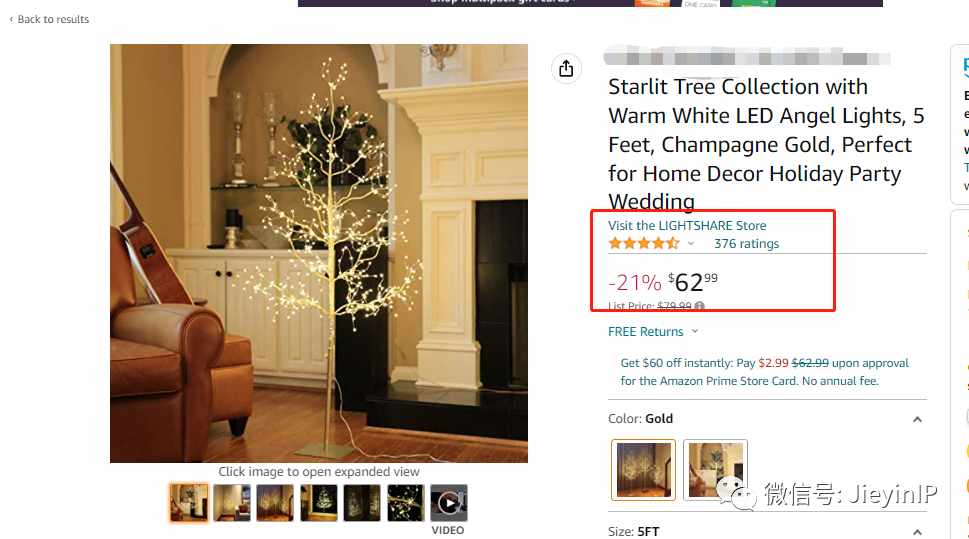The height and width of the screenshot is (539, 969).
Task: Click the share icon beside product image
Action: pos(566,69)
